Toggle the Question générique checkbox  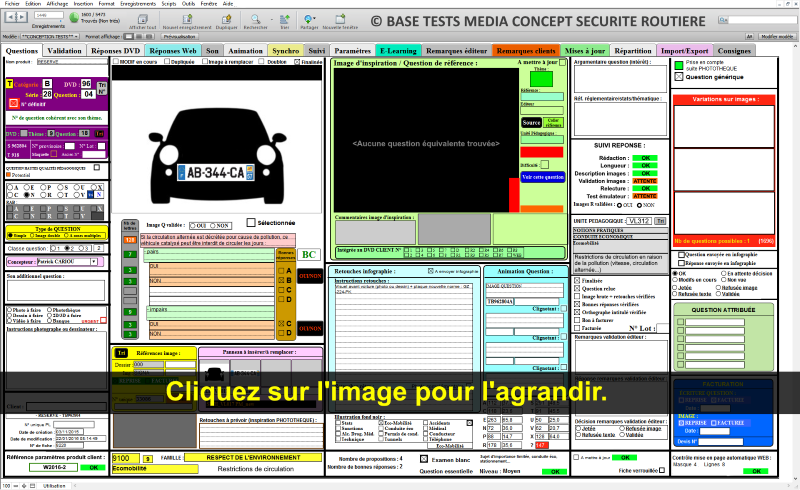[x=677, y=76]
